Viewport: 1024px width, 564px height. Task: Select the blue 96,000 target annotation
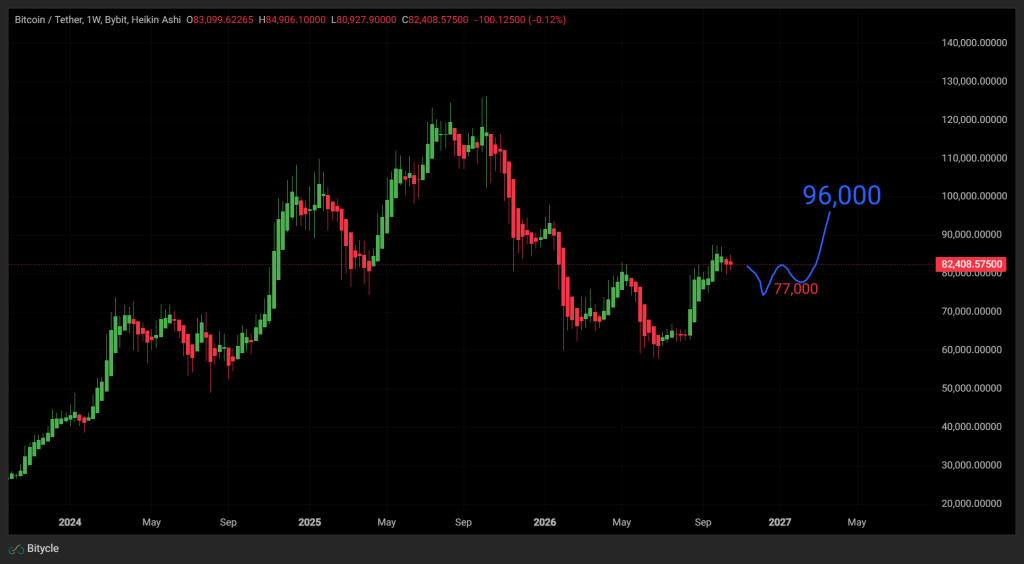point(842,195)
